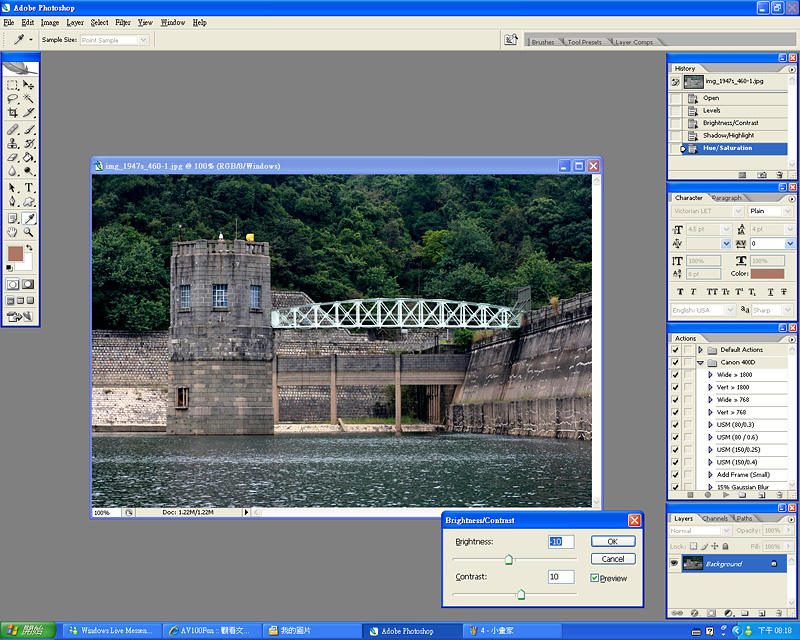
Task: Activate the Hand tool
Action: (13, 232)
